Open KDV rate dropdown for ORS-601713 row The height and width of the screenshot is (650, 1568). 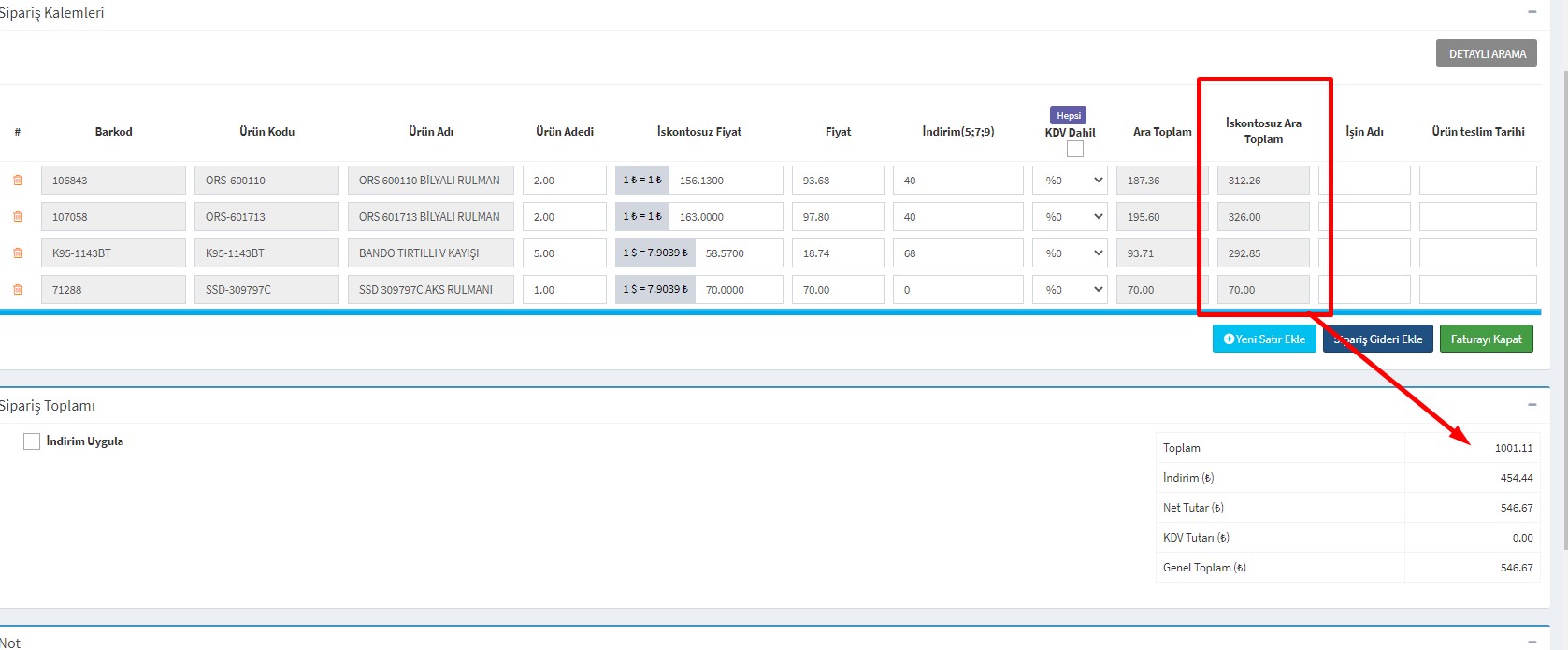pyautogui.click(x=1070, y=217)
